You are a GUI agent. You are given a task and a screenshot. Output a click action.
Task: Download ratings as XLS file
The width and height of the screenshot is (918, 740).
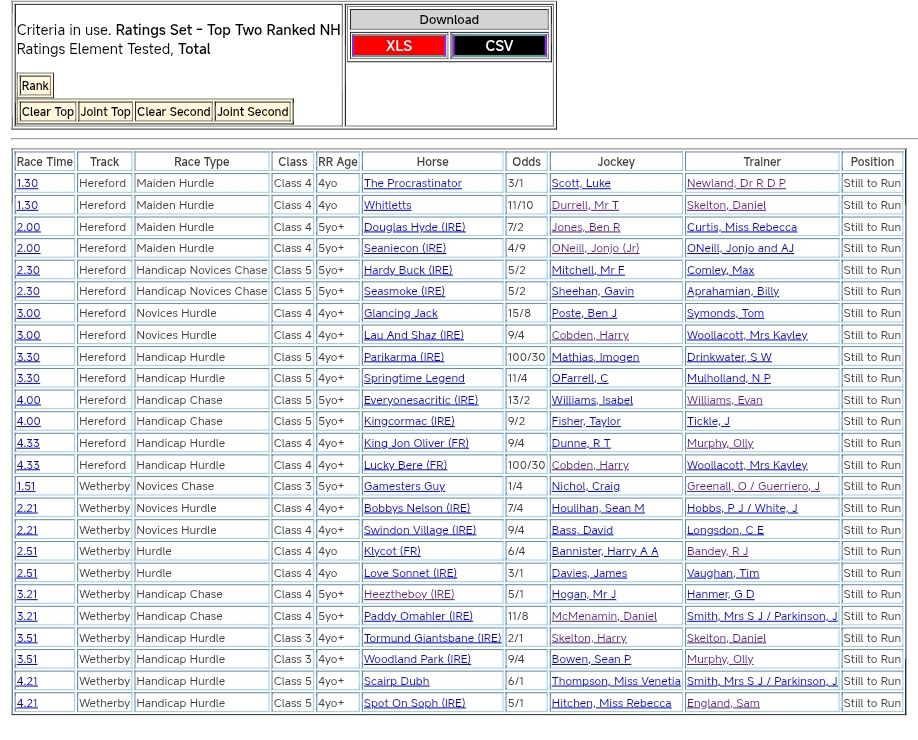pos(398,46)
